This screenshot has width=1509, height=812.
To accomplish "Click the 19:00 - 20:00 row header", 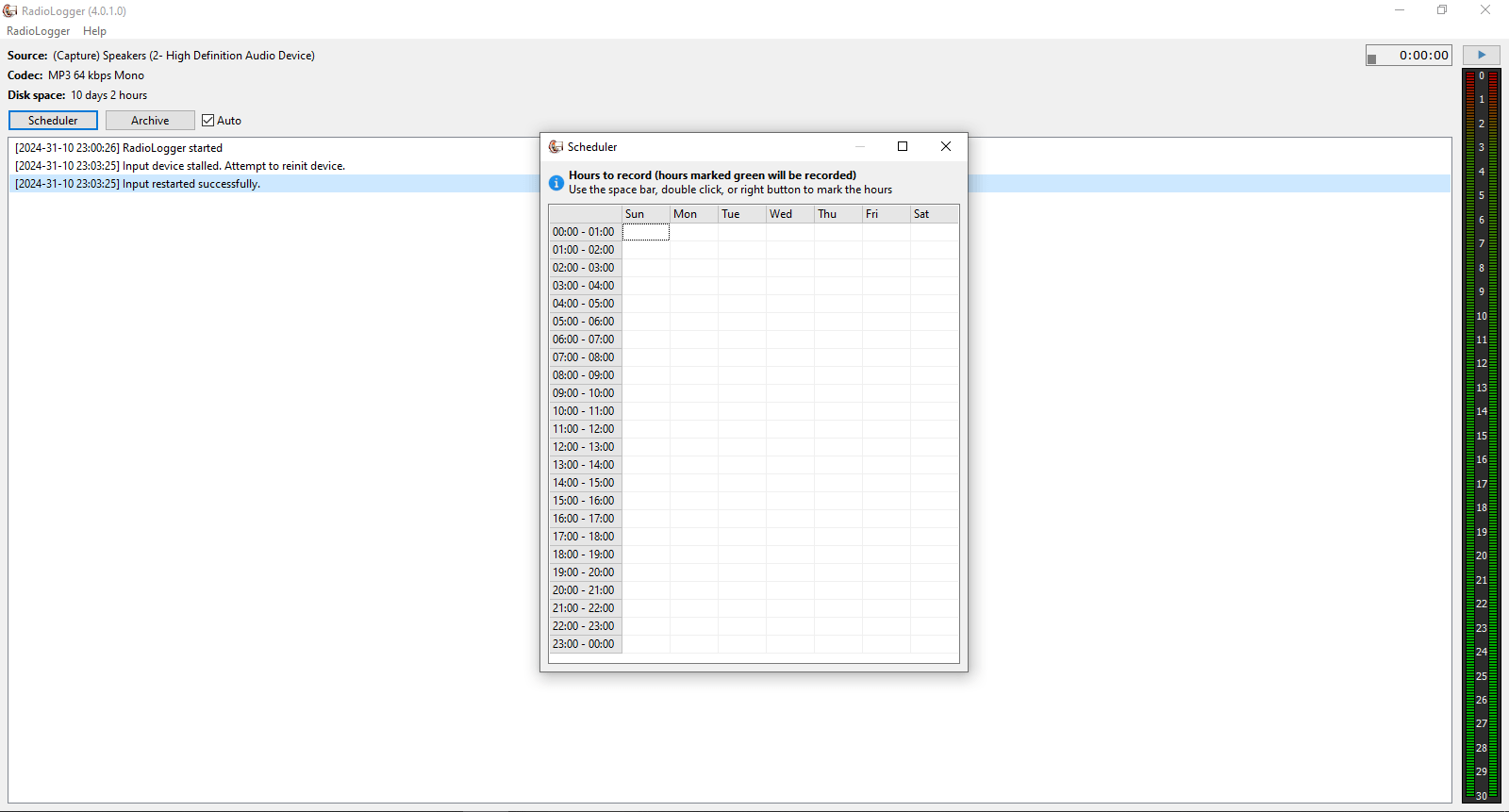I will 585,572.
